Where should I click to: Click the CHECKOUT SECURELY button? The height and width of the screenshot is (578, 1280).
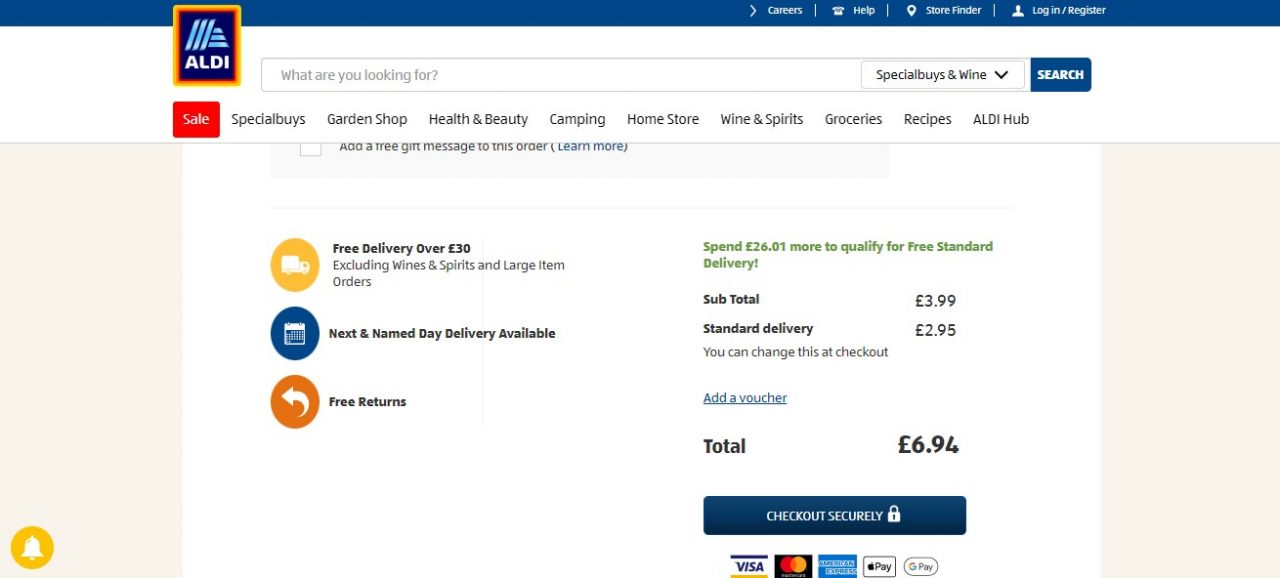click(x=835, y=515)
